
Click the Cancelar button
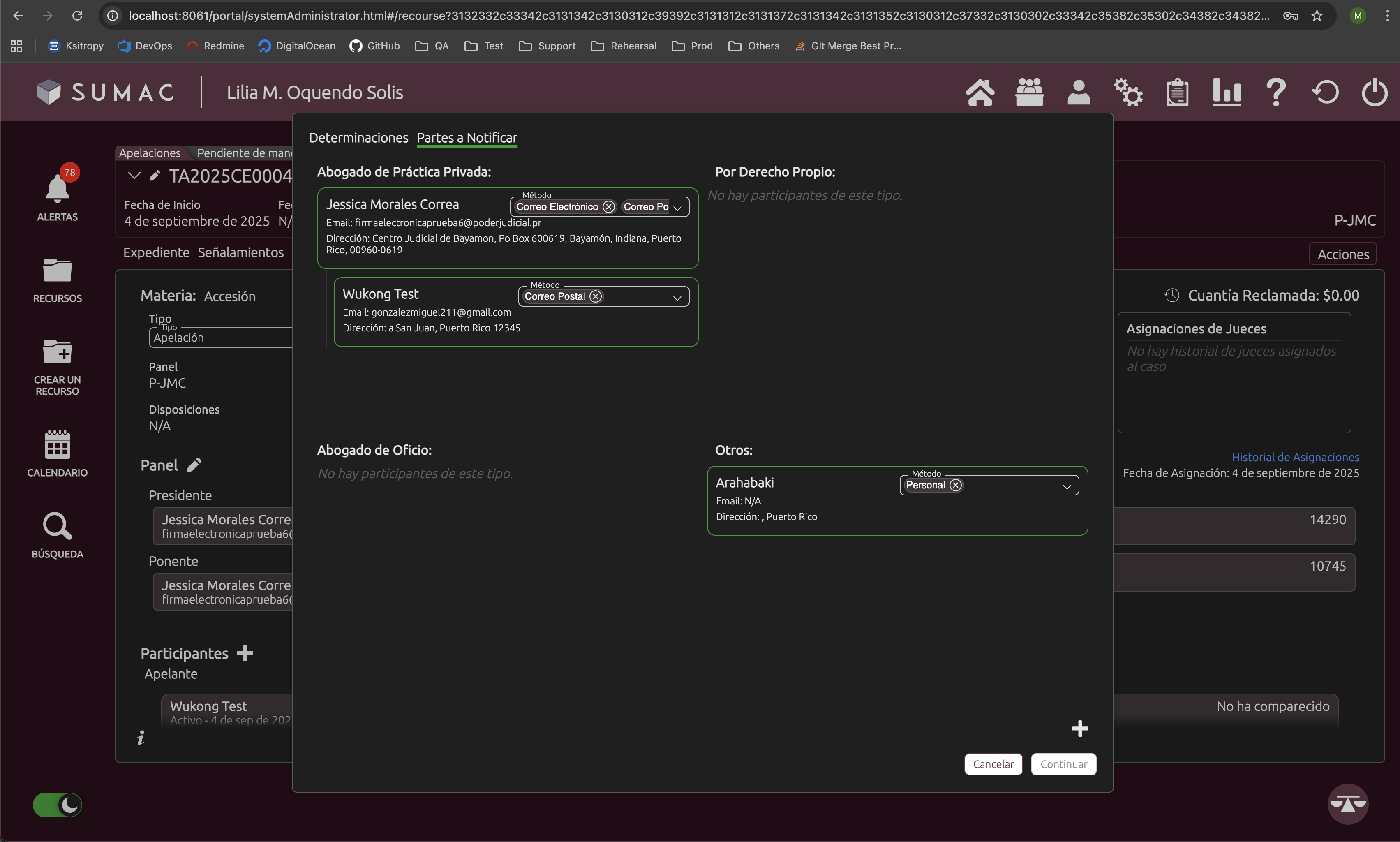click(x=993, y=764)
